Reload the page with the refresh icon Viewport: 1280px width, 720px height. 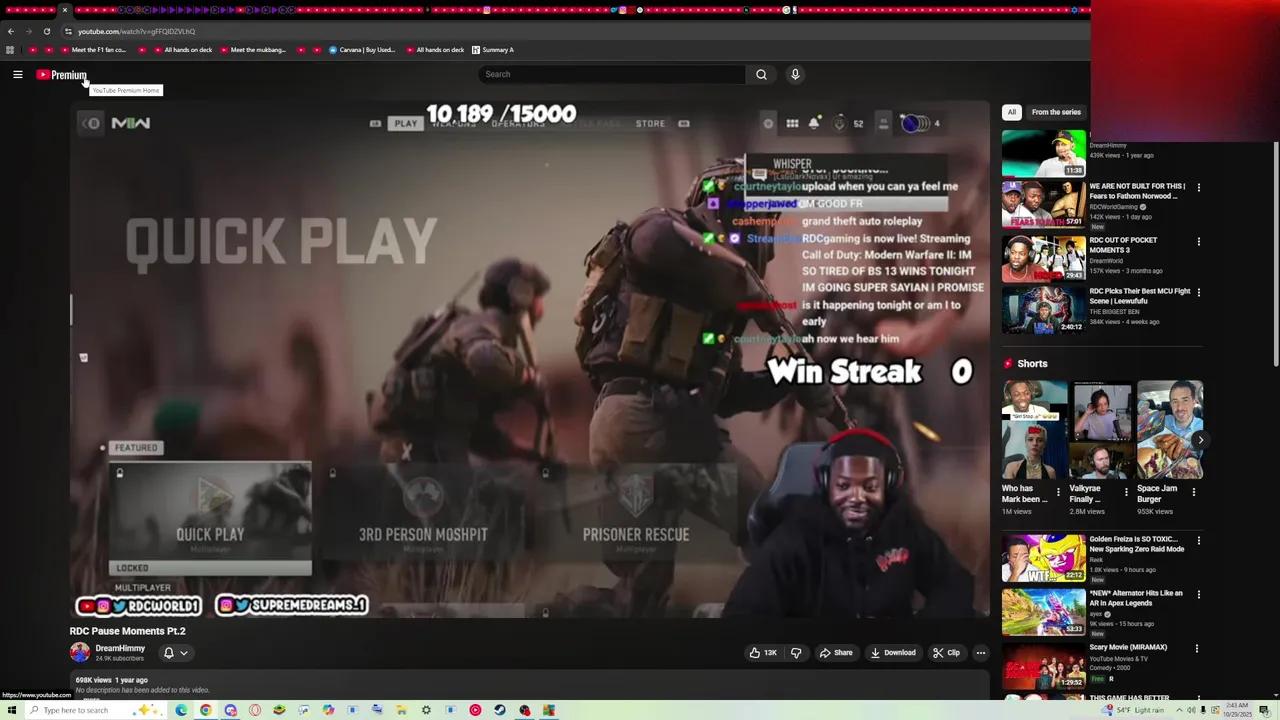(x=46, y=31)
